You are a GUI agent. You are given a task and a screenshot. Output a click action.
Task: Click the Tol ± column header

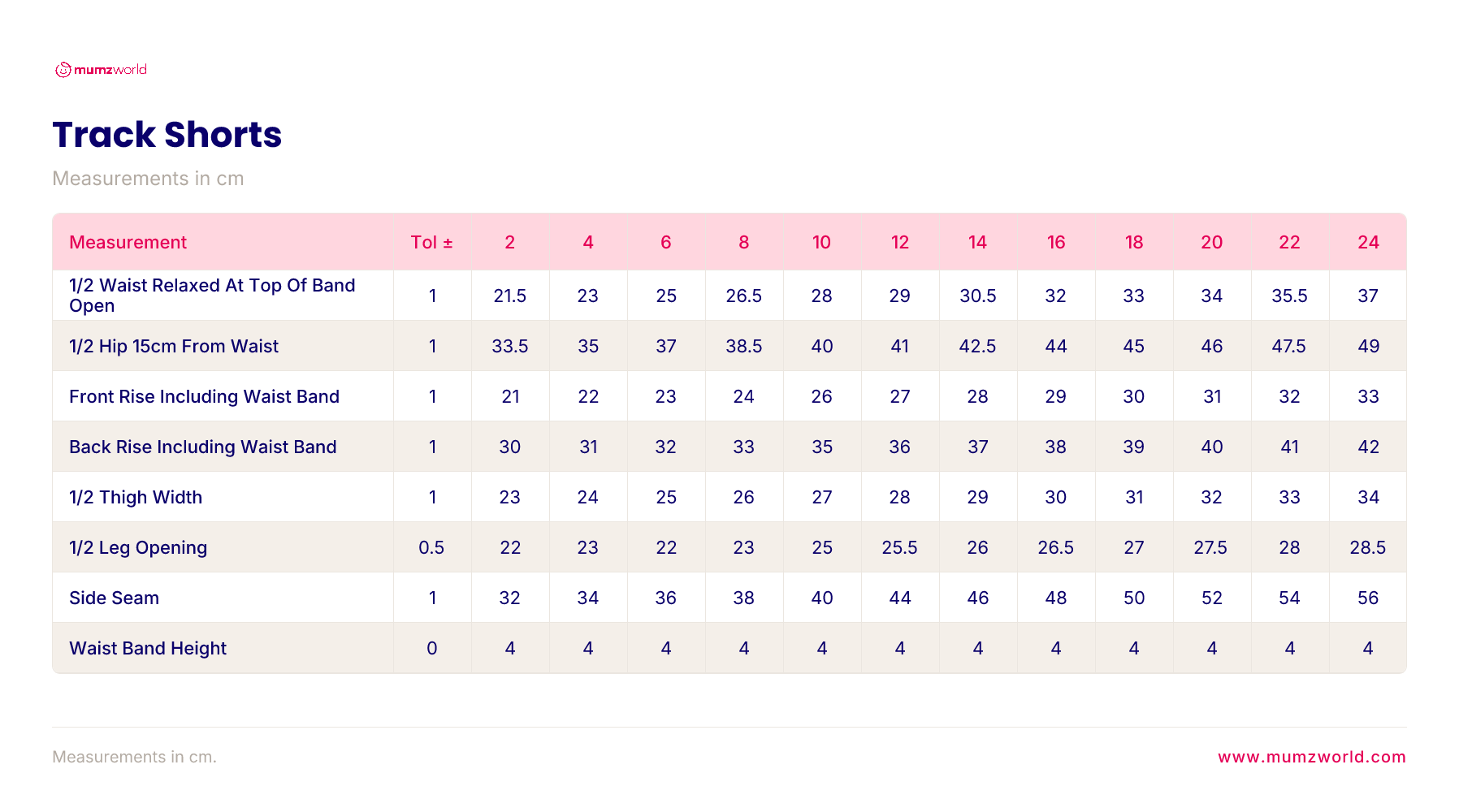[431, 242]
